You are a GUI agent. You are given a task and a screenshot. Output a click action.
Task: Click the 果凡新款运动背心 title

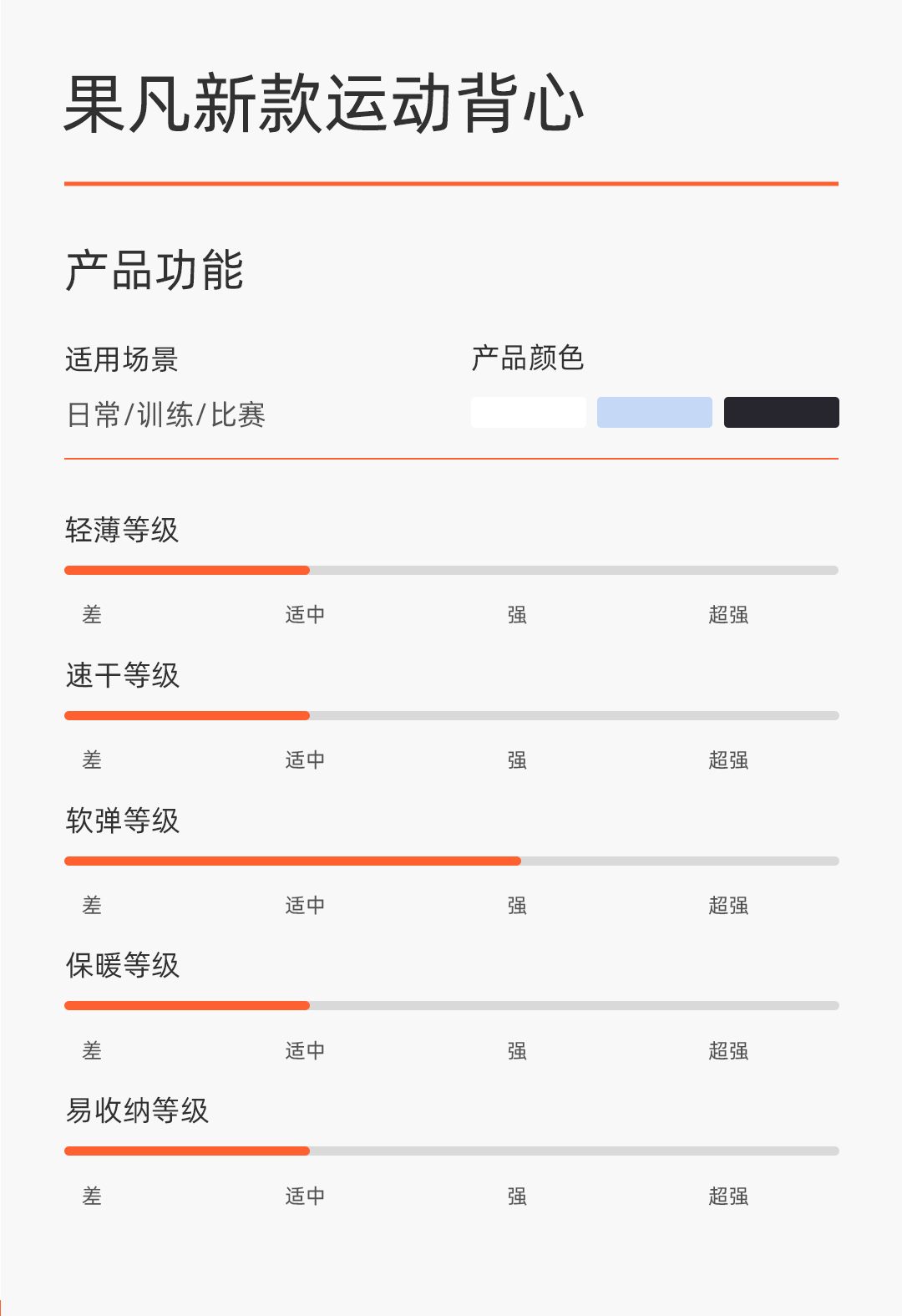click(x=324, y=104)
